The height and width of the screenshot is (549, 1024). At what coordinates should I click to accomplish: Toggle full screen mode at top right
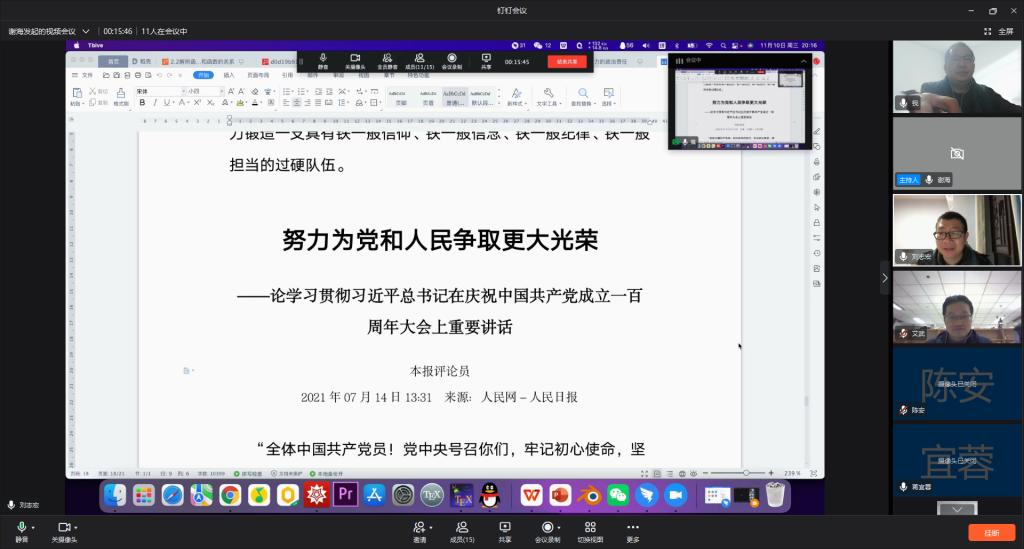pyautogui.click(x=999, y=31)
